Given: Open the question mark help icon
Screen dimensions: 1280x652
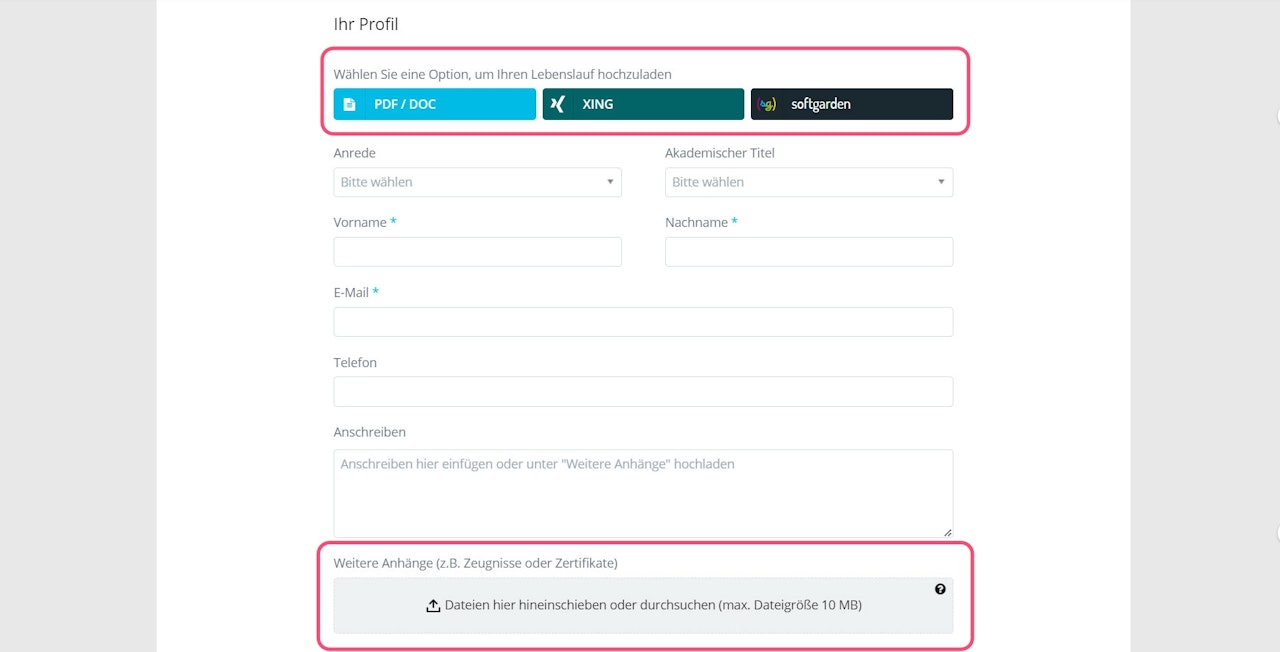Looking at the screenshot, I should click(940, 590).
